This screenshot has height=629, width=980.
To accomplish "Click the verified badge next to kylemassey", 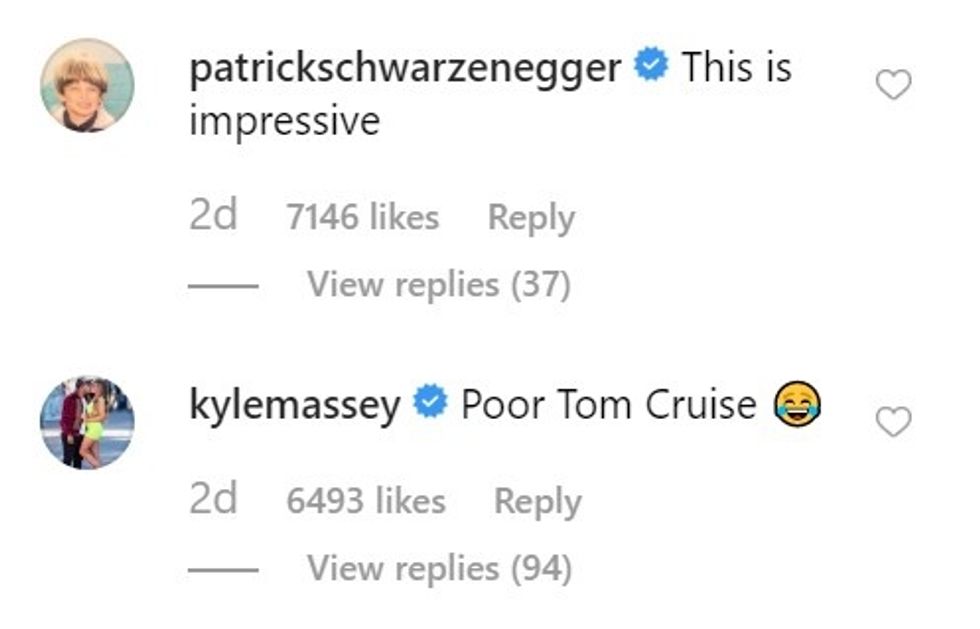I will (x=431, y=405).
